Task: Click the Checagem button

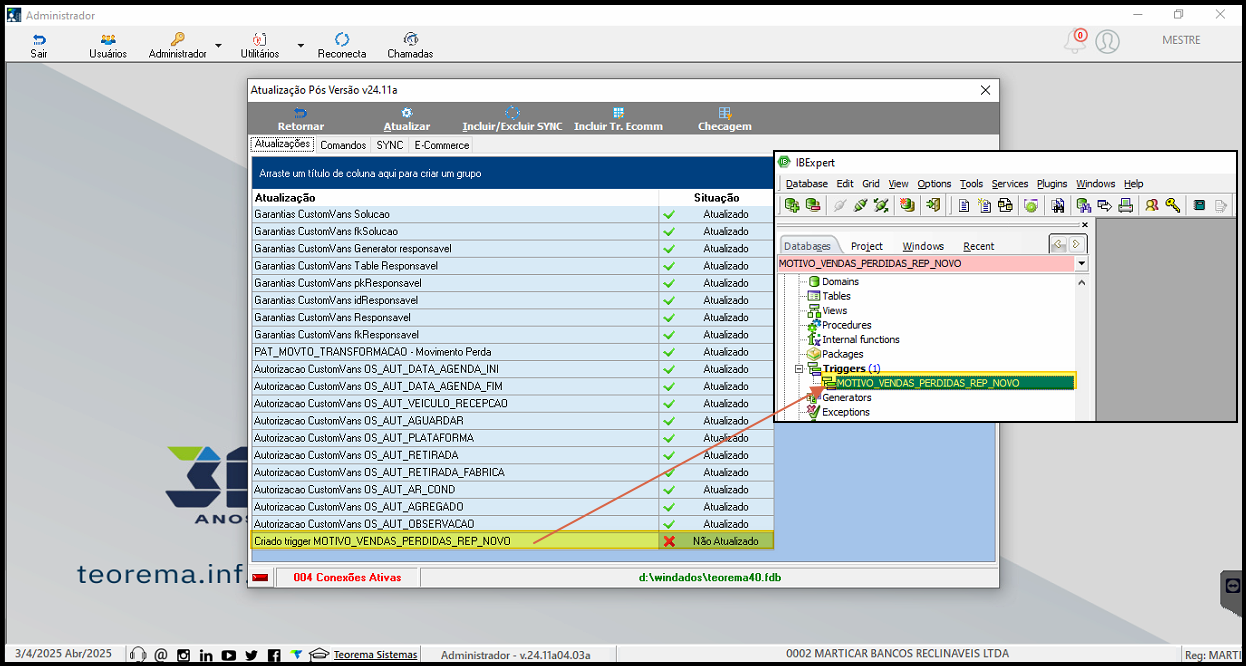Action: coord(724,120)
